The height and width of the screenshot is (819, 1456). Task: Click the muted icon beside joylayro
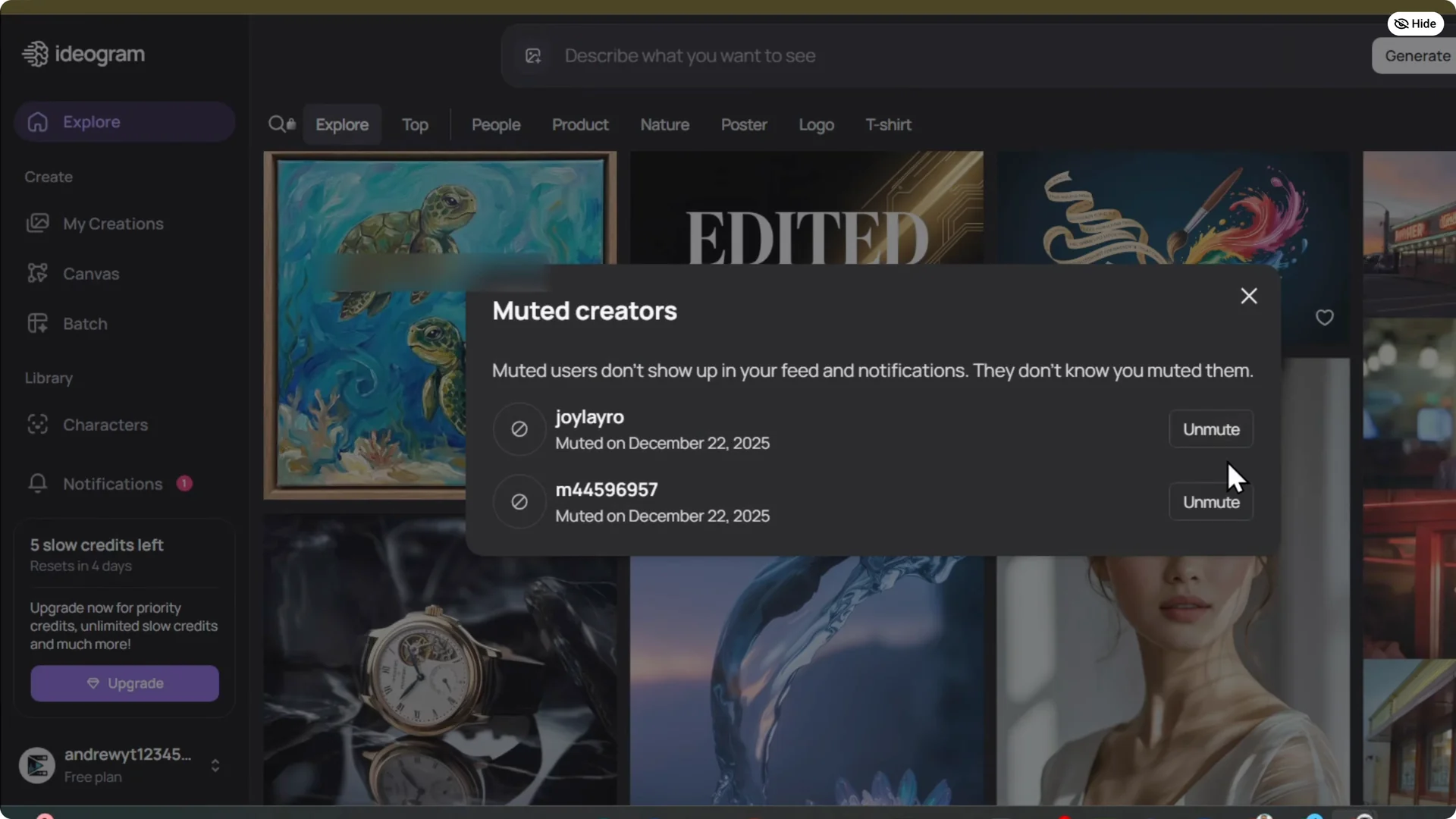[518, 428]
